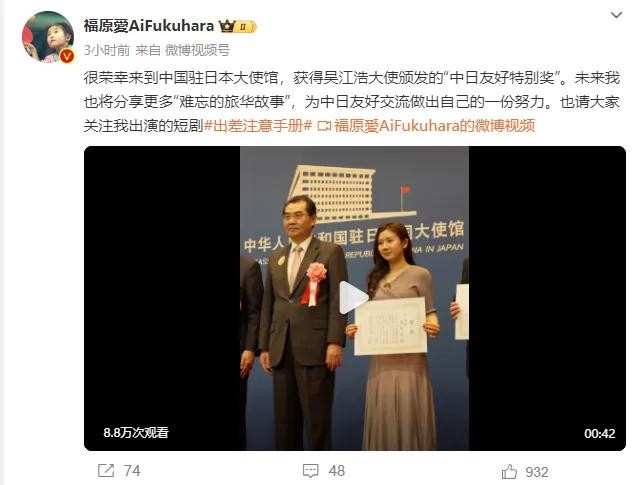
Task: Click the play button on the video
Action: pos(353,298)
